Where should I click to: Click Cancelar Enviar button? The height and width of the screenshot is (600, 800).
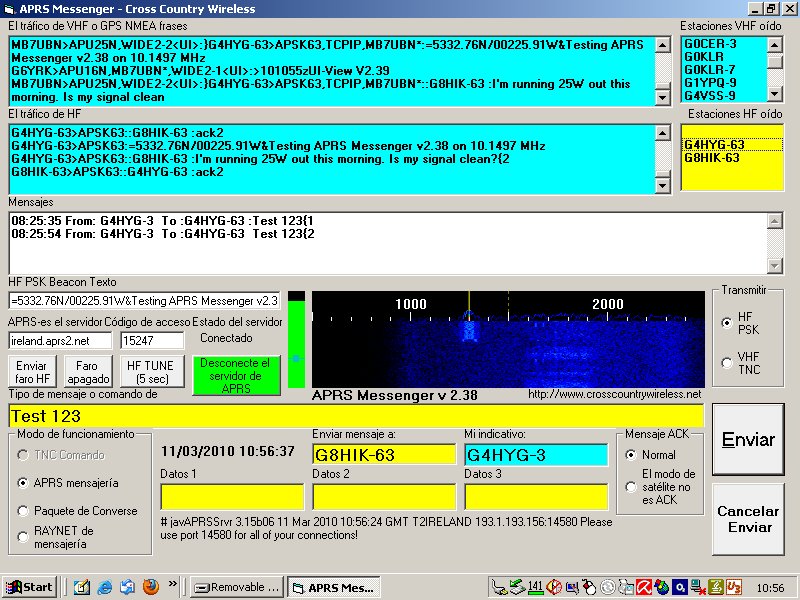click(748, 519)
